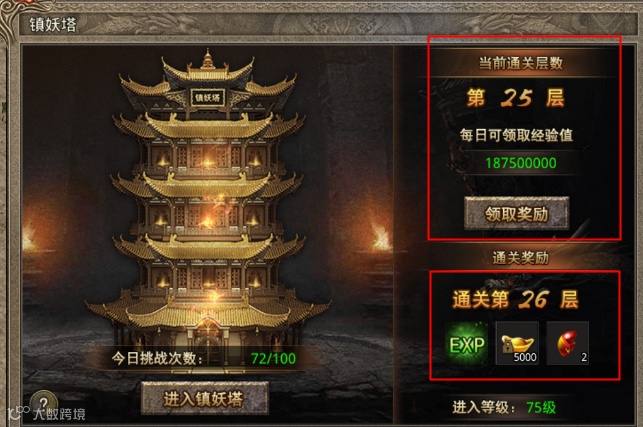Click the 72/100 daily challenge counter
The height and width of the screenshot is (427, 643).
tap(274, 358)
